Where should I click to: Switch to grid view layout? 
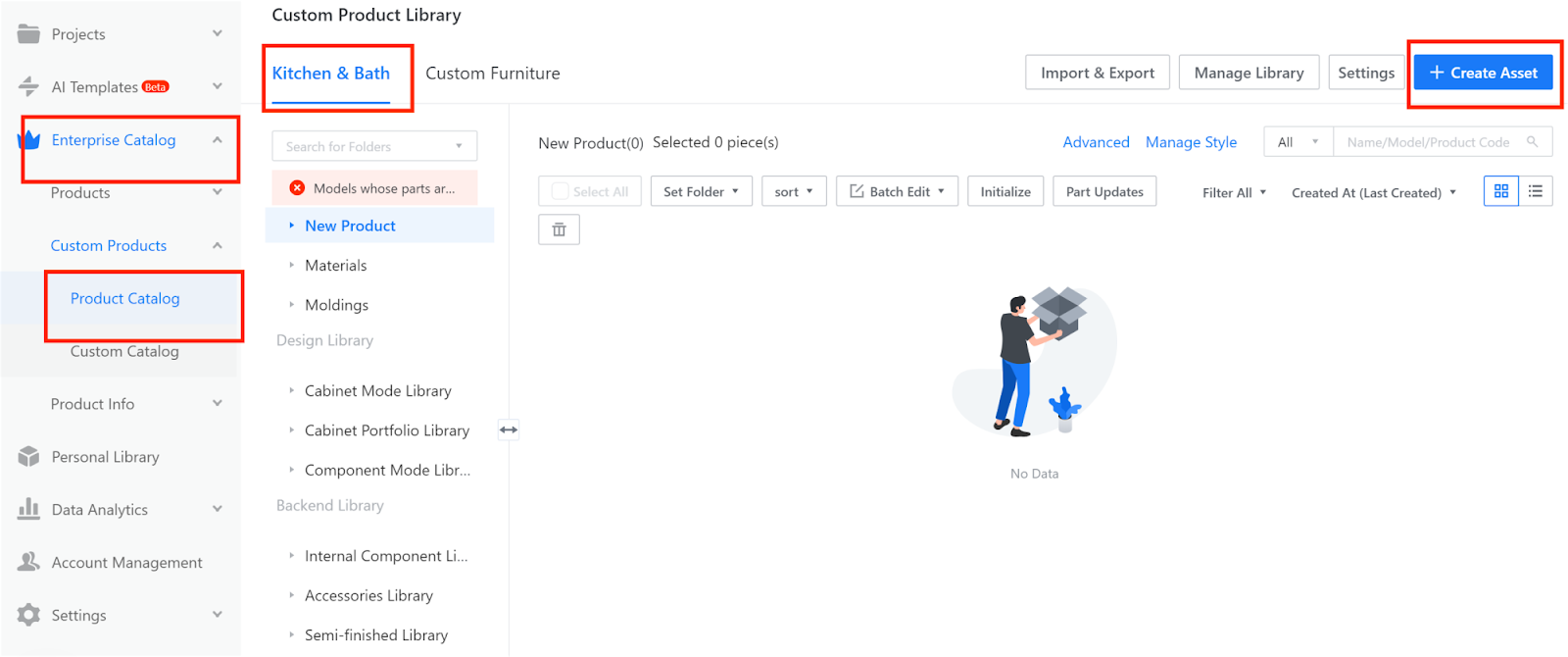click(x=1500, y=191)
